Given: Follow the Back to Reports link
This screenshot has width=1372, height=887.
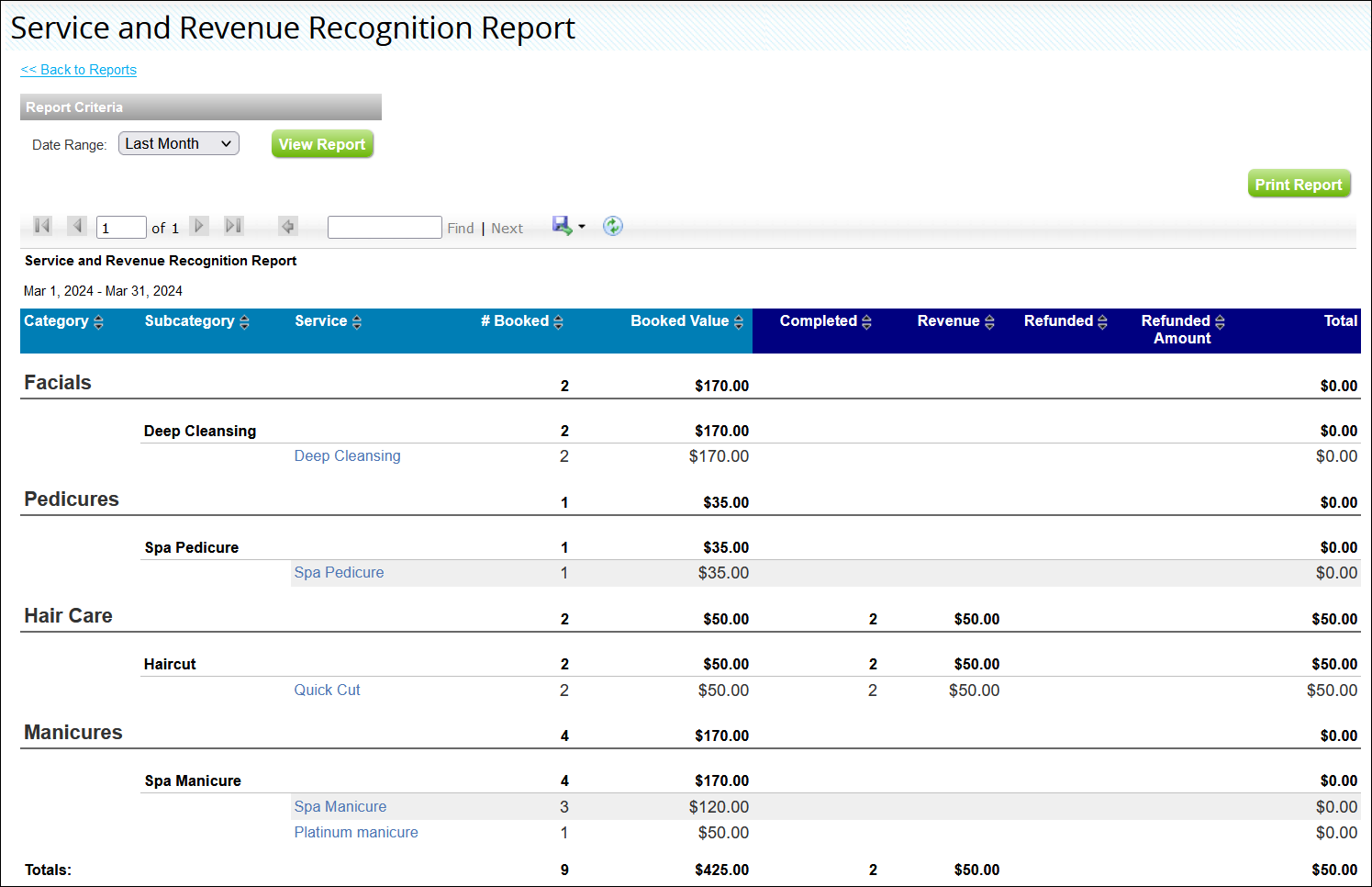Looking at the screenshot, I should [79, 70].
